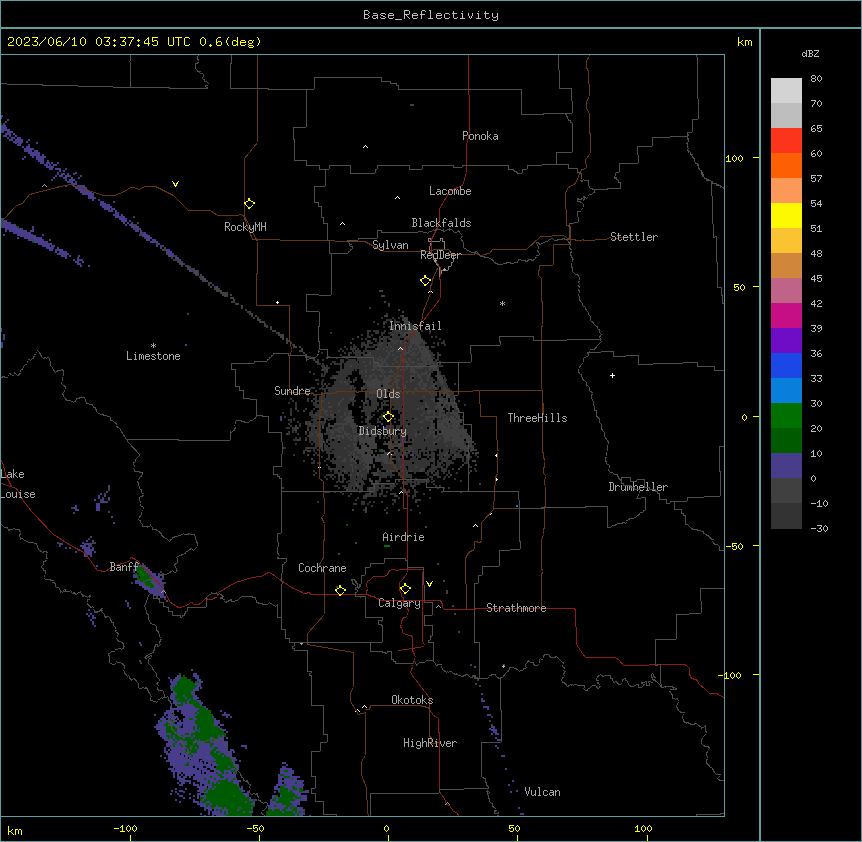Viewport: 862px width, 842px height.
Task: Click the asterisk marker east of Innisfail
Action: coord(502,303)
